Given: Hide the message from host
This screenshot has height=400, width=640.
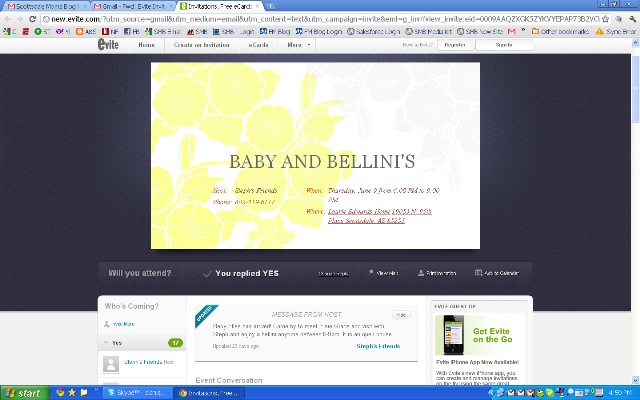Looking at the screenshot, I should click(x=401, y=315).
